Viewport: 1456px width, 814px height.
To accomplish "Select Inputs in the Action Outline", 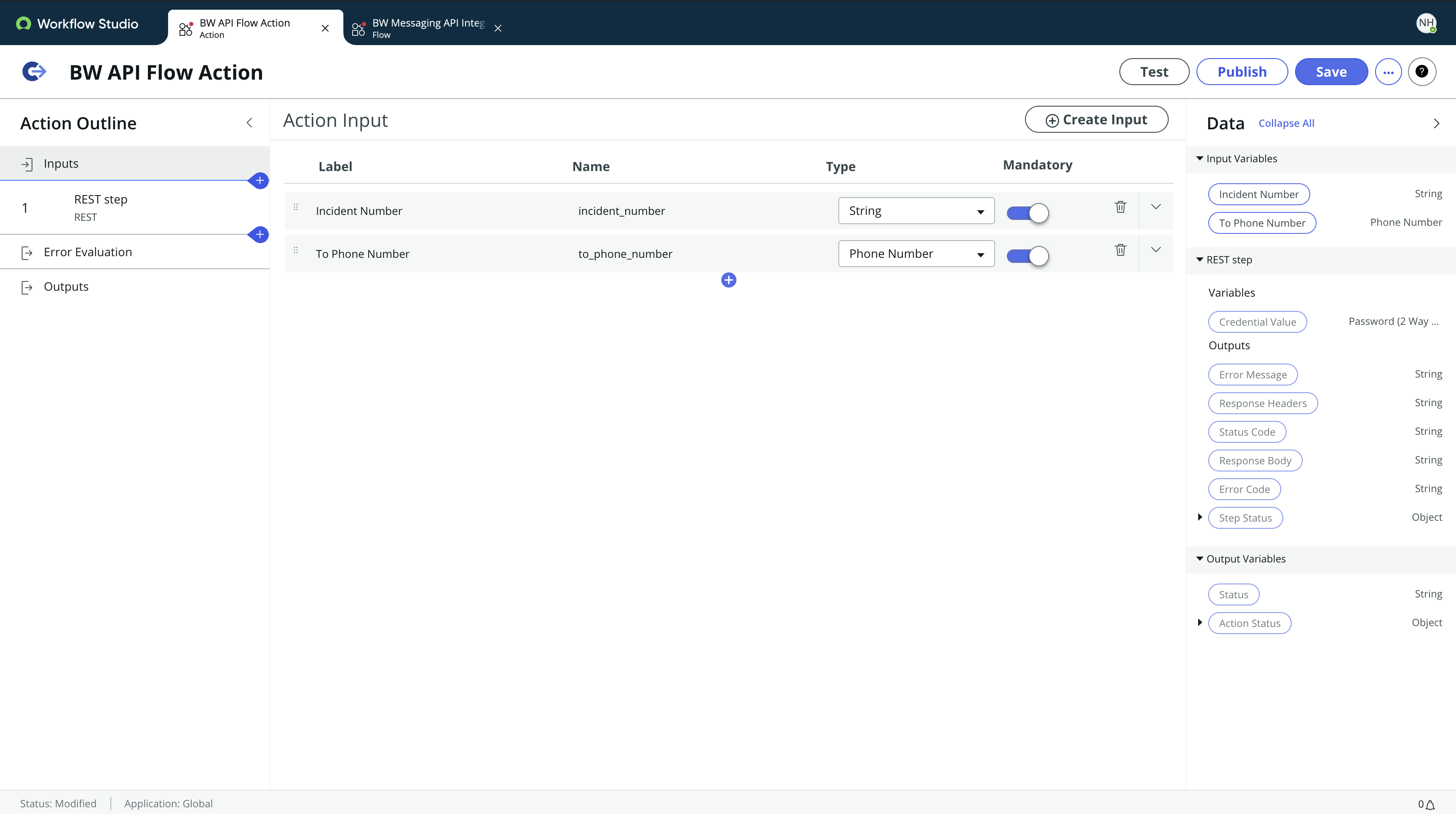I will pyautogui.click(x=134, y=164).
